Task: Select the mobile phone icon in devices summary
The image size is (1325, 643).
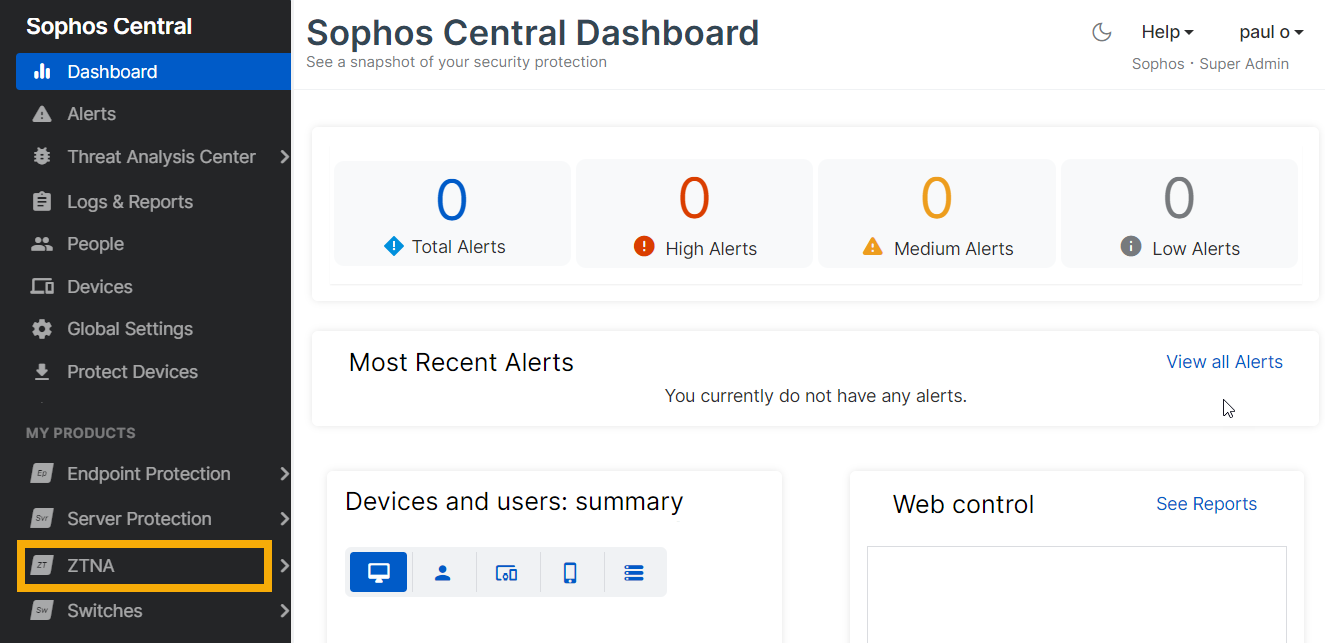Action: click(570, 573)
